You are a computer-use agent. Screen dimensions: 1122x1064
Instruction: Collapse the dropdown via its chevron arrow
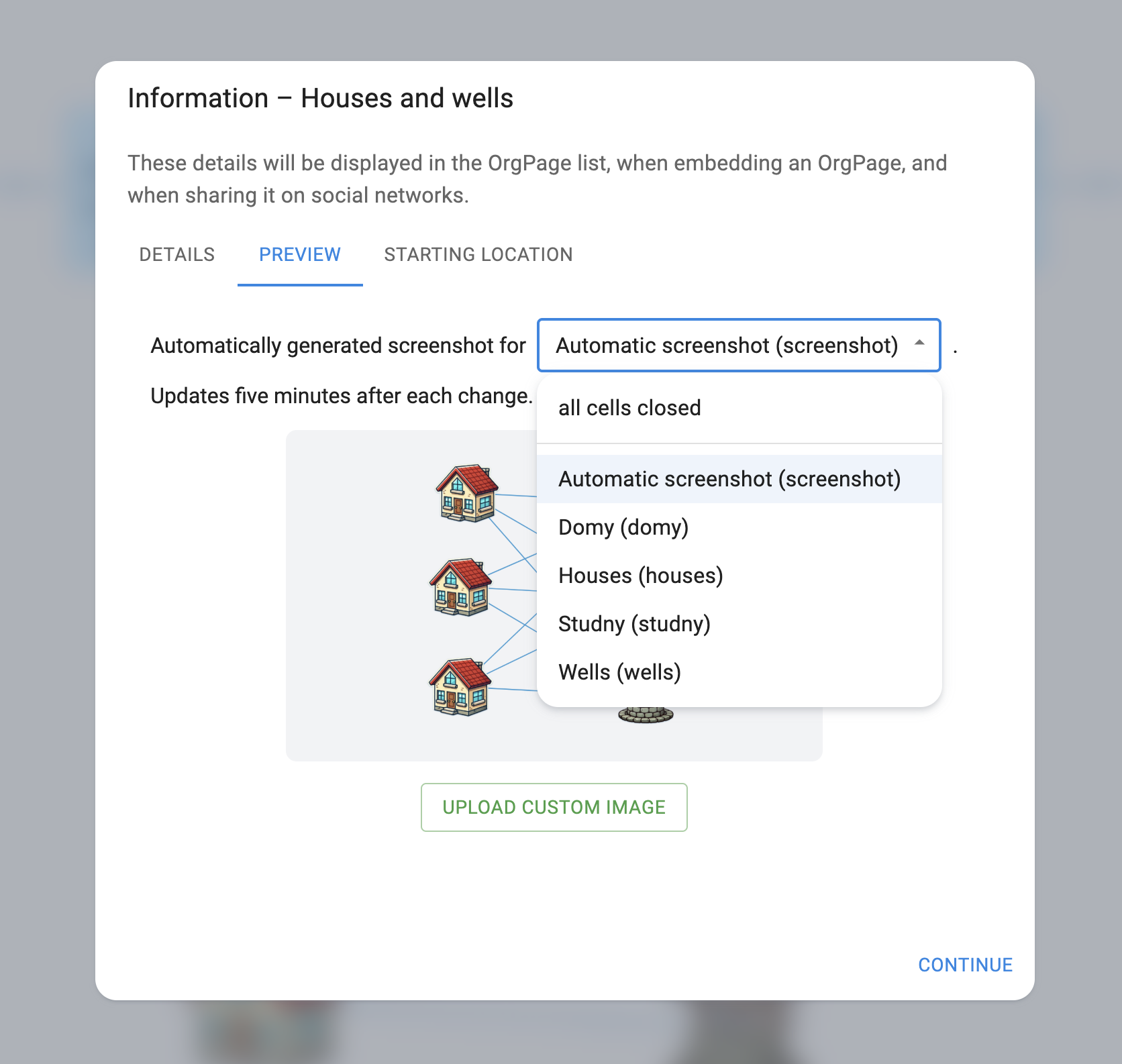919,345
